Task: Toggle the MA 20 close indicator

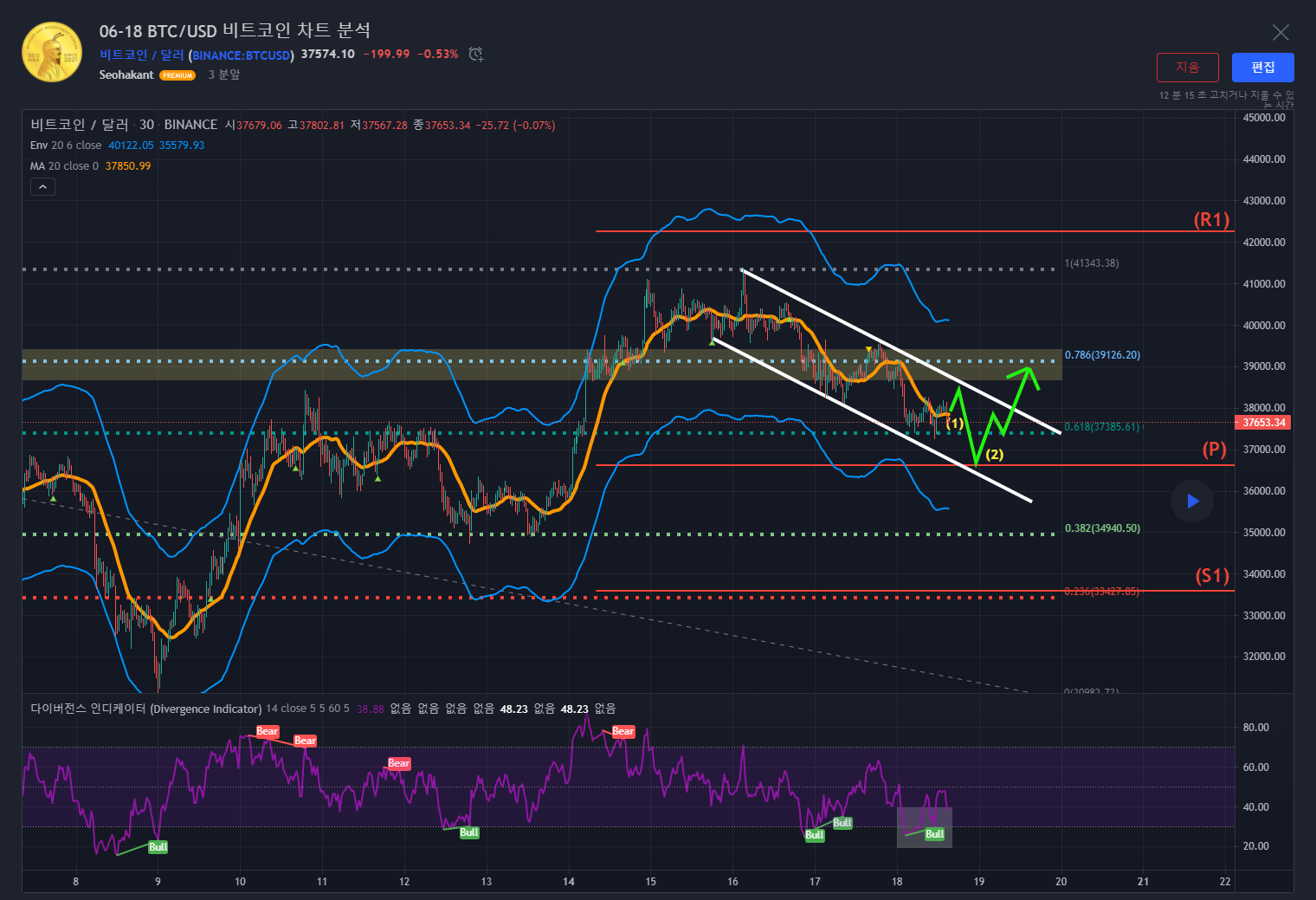Action: point(65,166)
